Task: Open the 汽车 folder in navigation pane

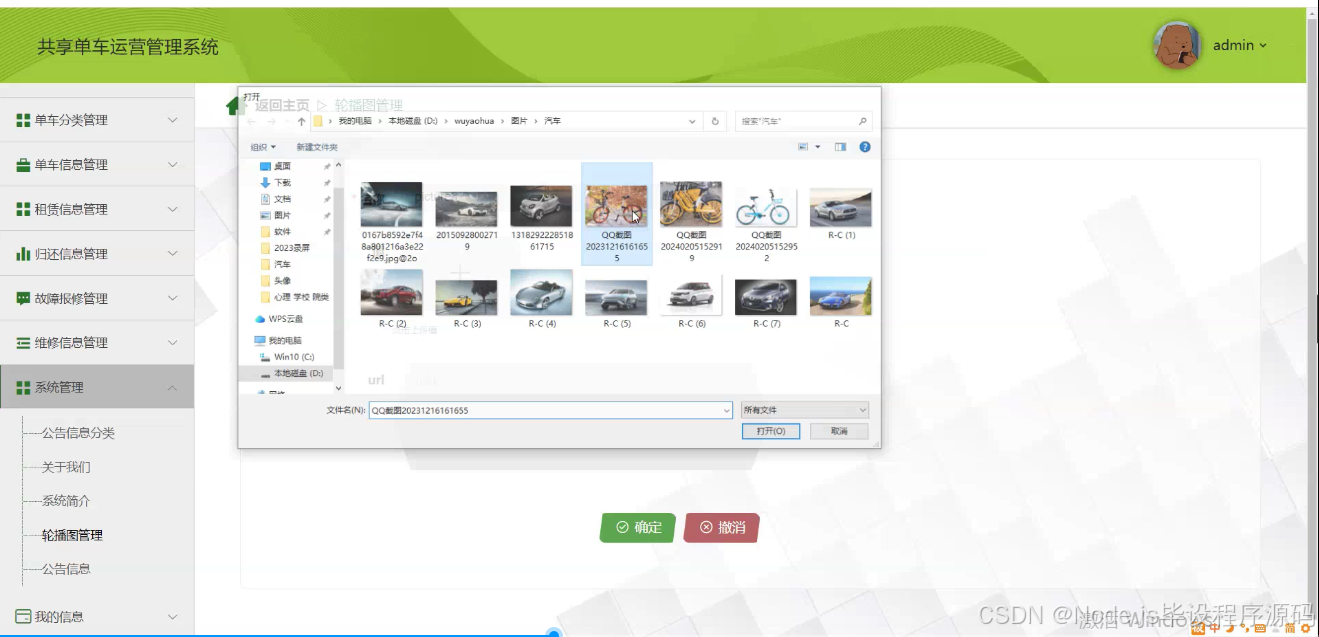Action: pos(282,264)
